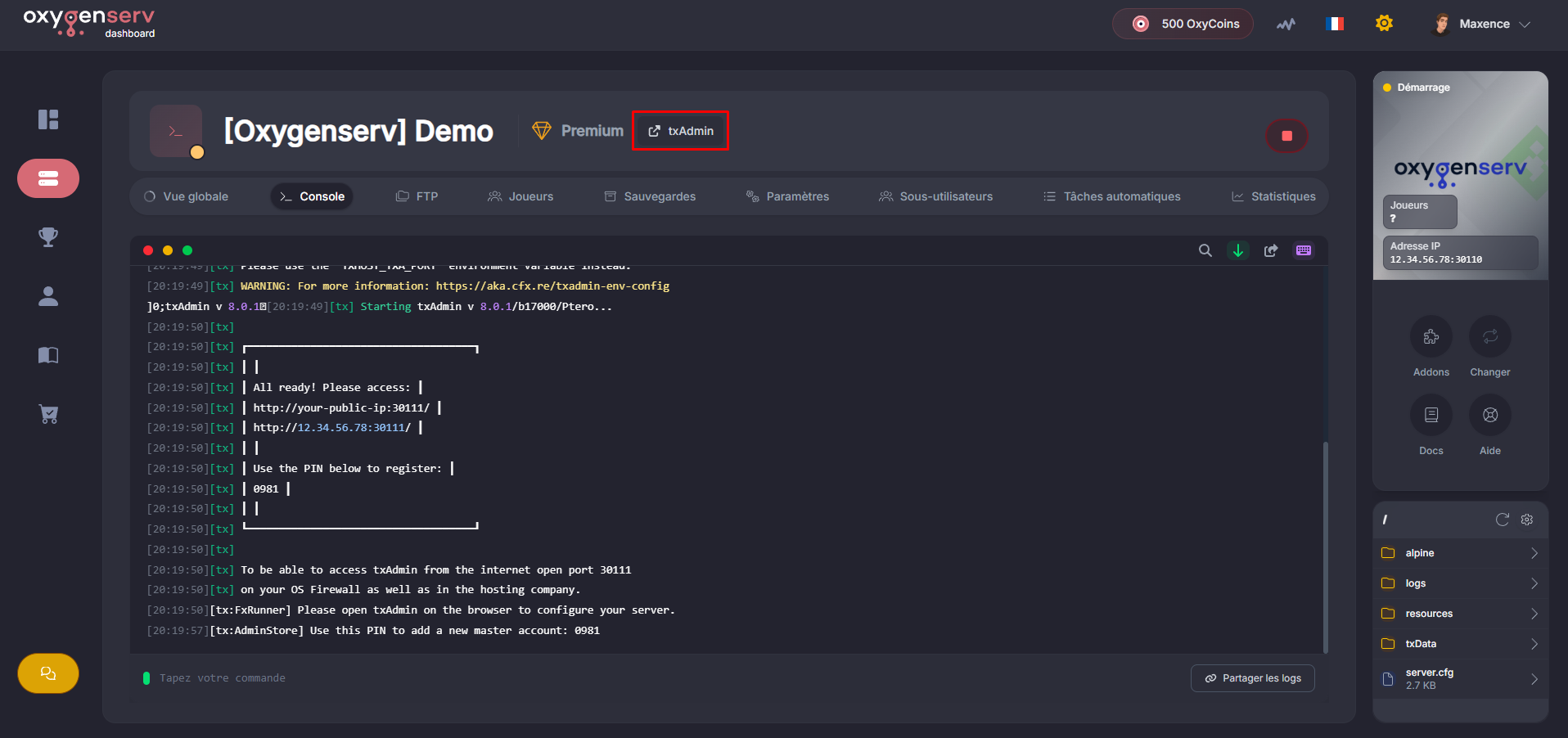Refresh the file browser list

point(1502,520)
